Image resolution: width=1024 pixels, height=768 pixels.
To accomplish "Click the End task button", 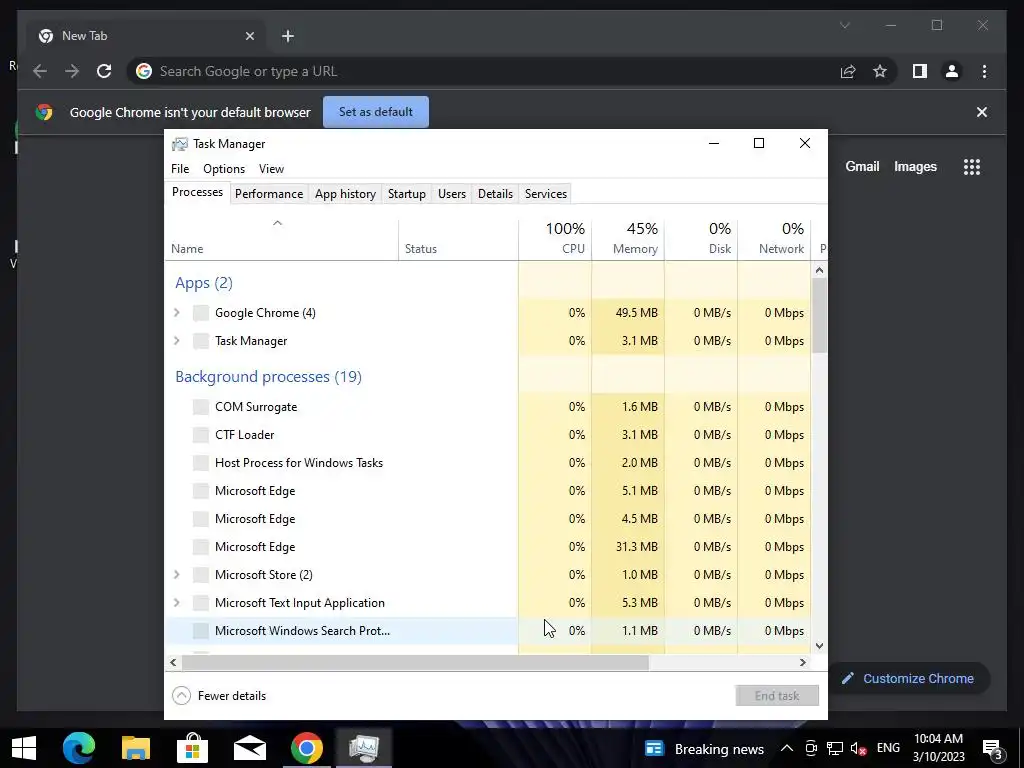I will pos(777,696).
